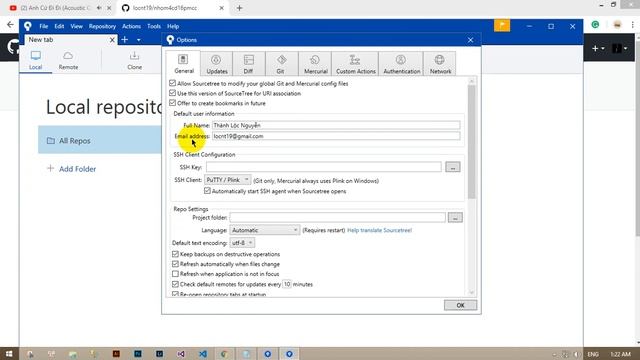
Task: Toggle Use this version for URI association
Action: pyautogui.click(x=173, y=93)
